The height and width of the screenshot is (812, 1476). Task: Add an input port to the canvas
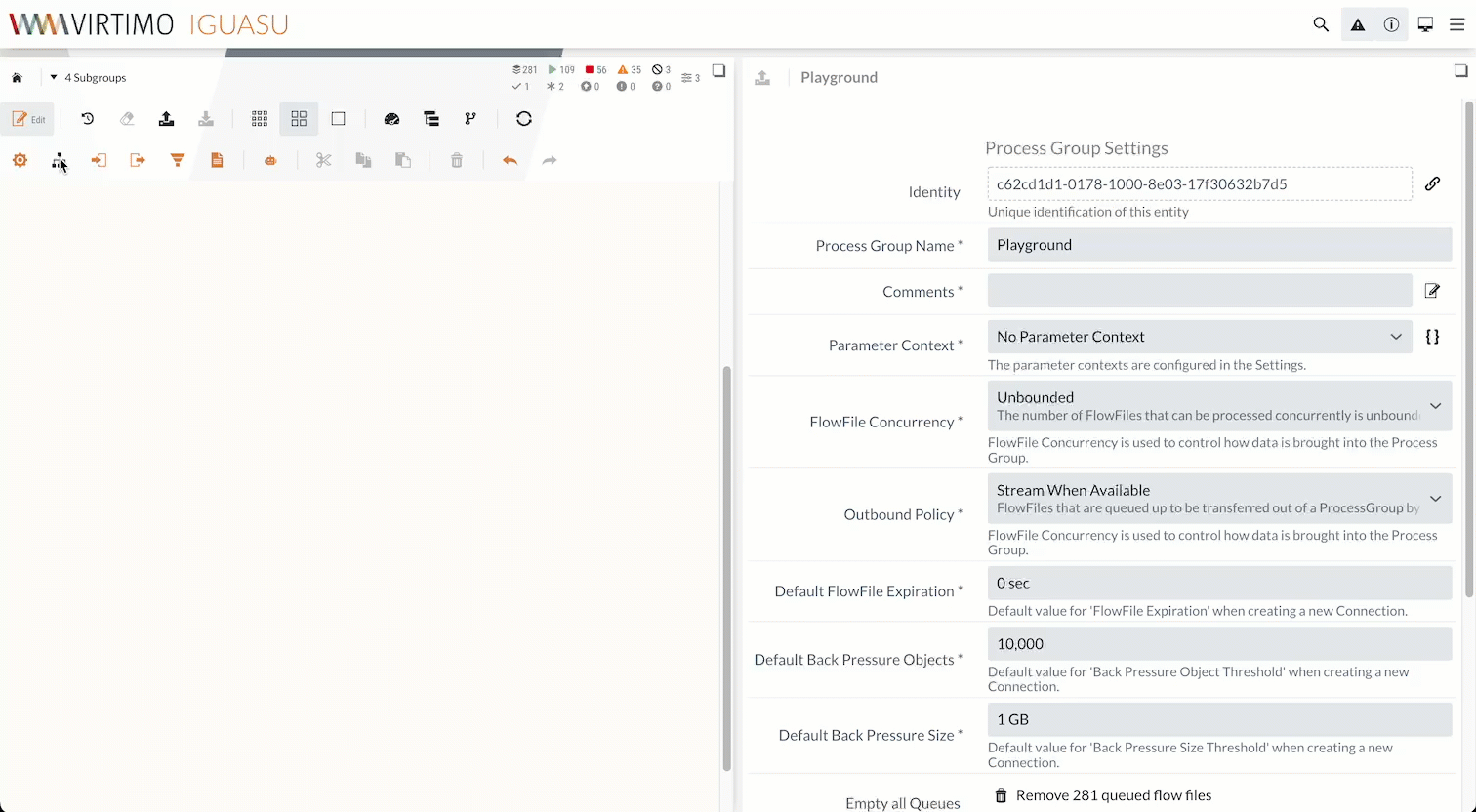tap(98, 160)
